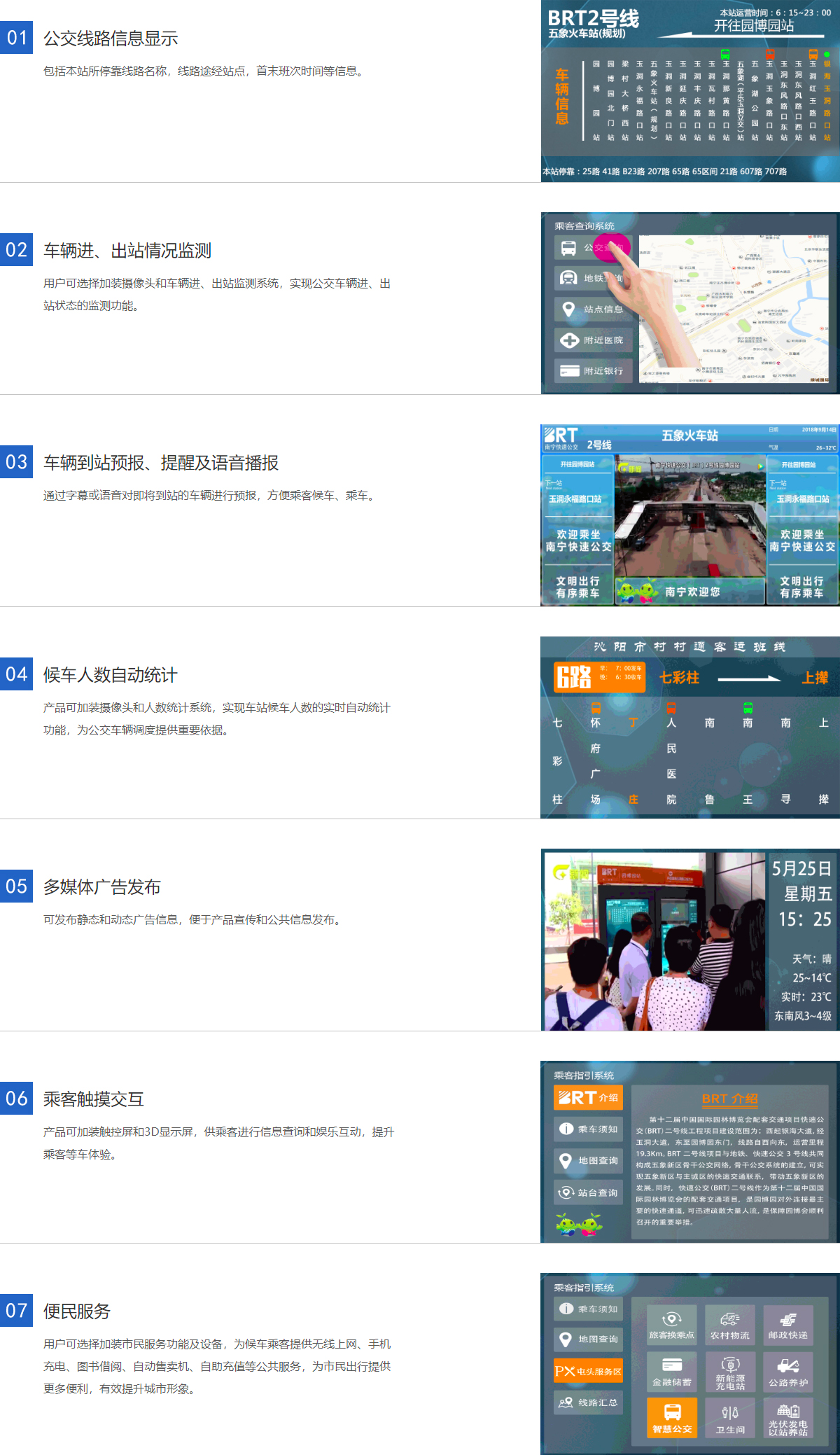Viewport: 840px width, 1455px height.
Task: Select the 农村物流 tile
Action: point(730,1325)
